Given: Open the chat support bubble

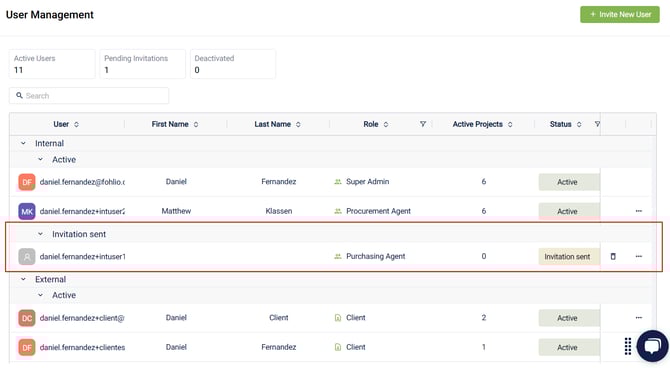Looking at the screenshot, I should click(652, 346).
